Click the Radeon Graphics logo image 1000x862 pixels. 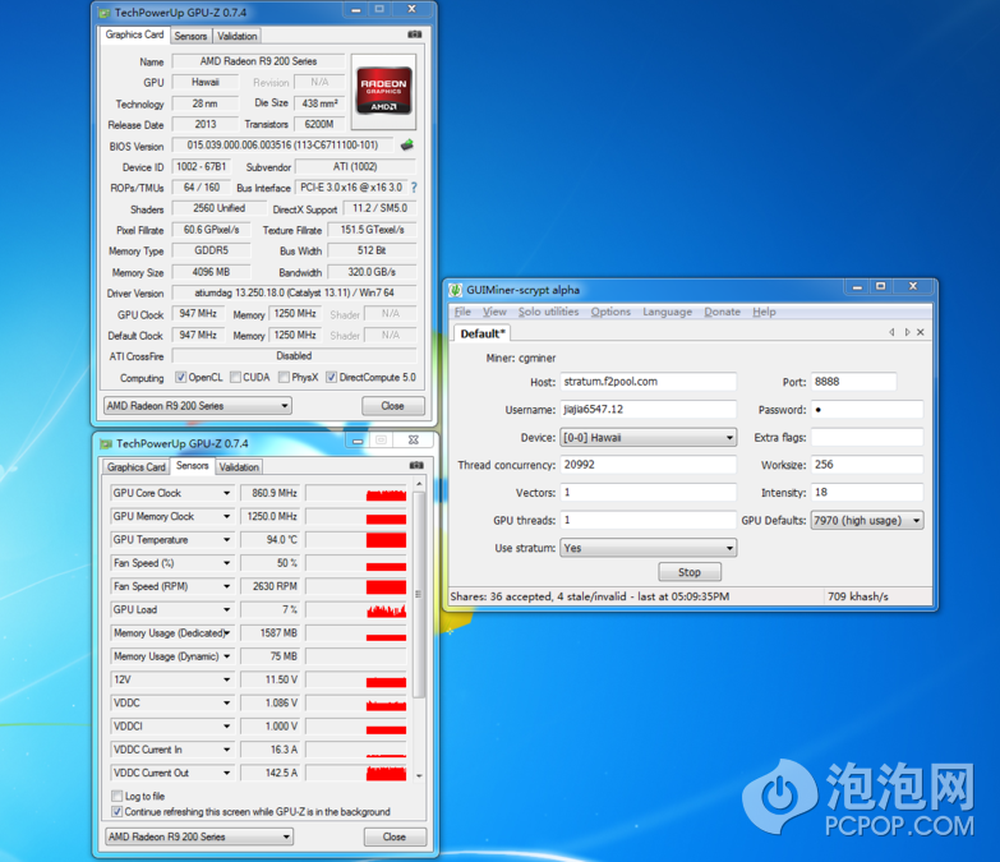[x=383, y=92]
